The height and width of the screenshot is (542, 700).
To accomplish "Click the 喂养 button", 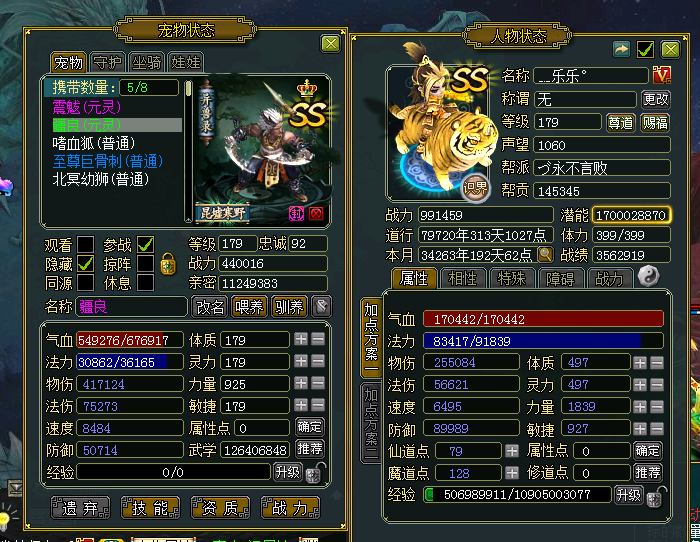I will (250, 307).
